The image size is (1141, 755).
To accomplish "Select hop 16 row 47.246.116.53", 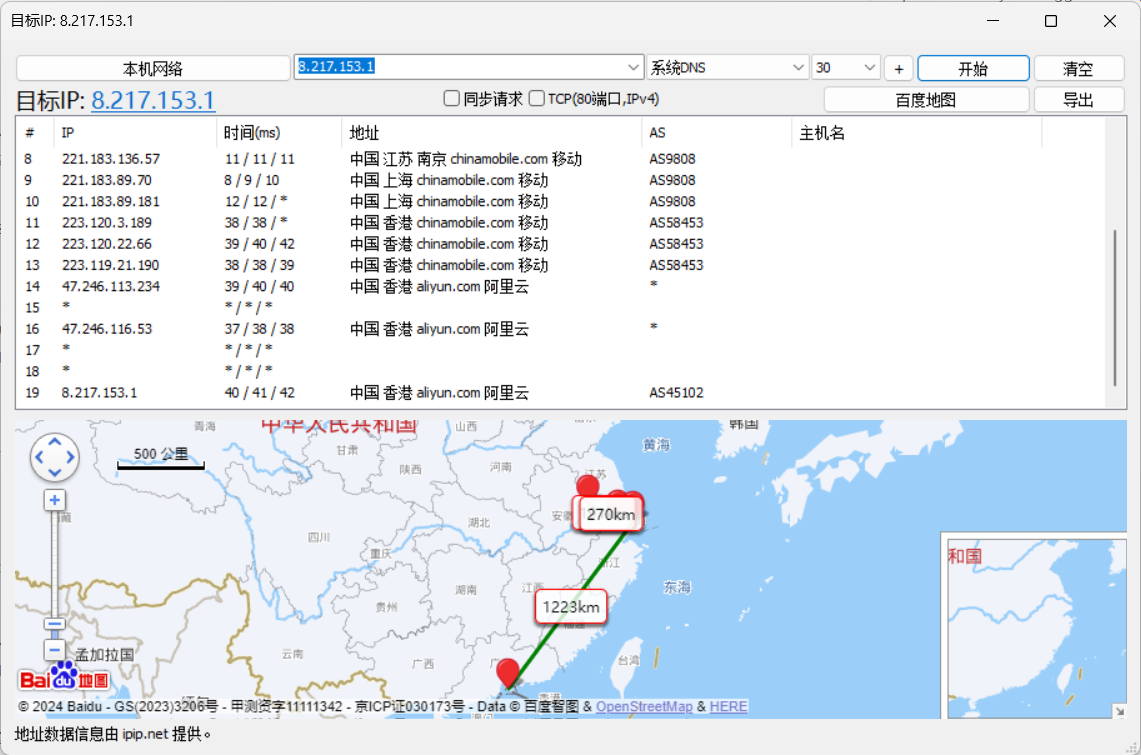I will 560,329.
